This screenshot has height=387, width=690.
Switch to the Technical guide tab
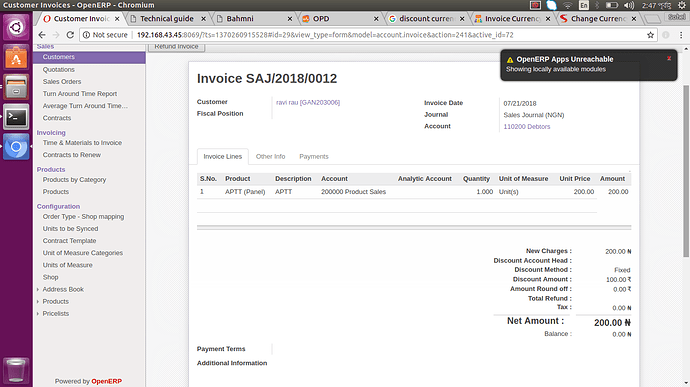point(167,18)
